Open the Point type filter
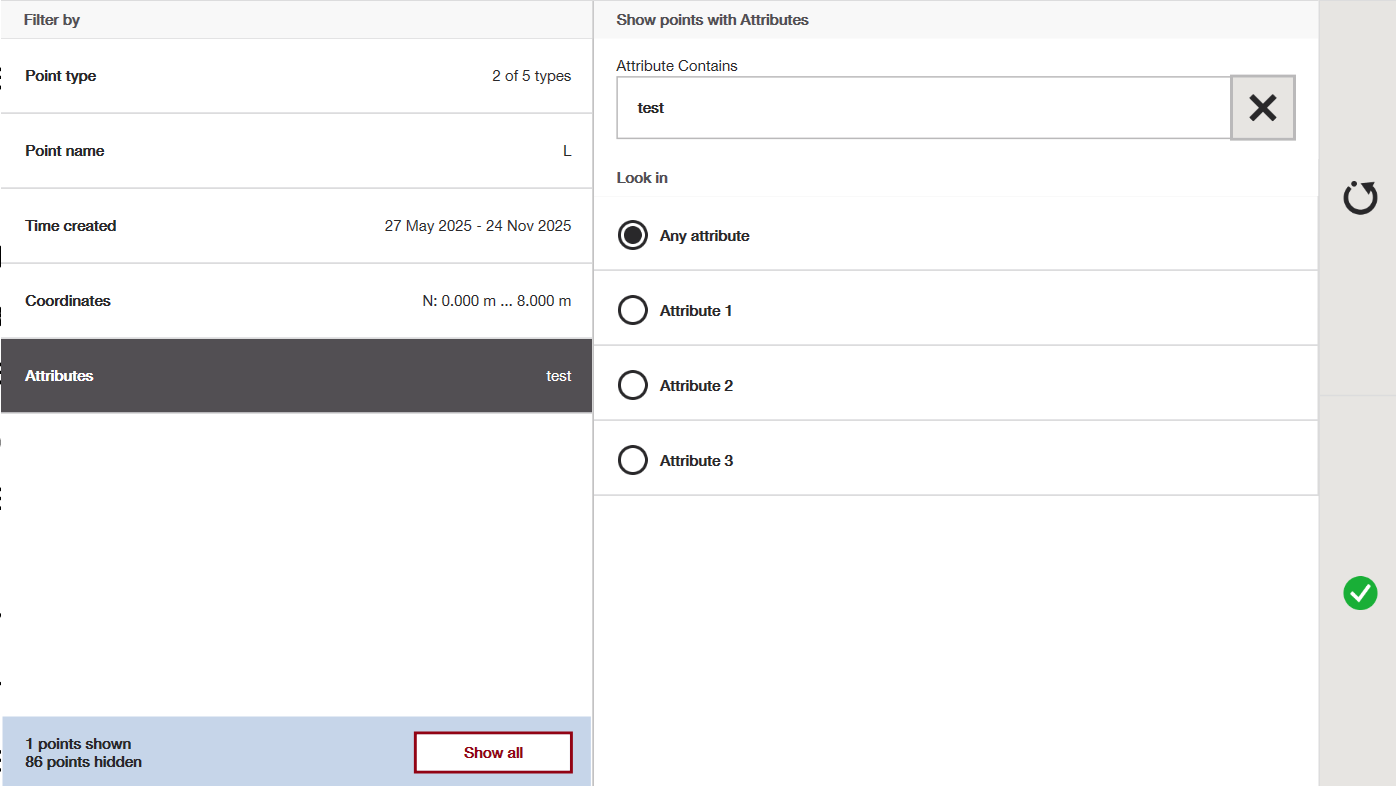The image size is (1396, 786). [x=296, y=76]
